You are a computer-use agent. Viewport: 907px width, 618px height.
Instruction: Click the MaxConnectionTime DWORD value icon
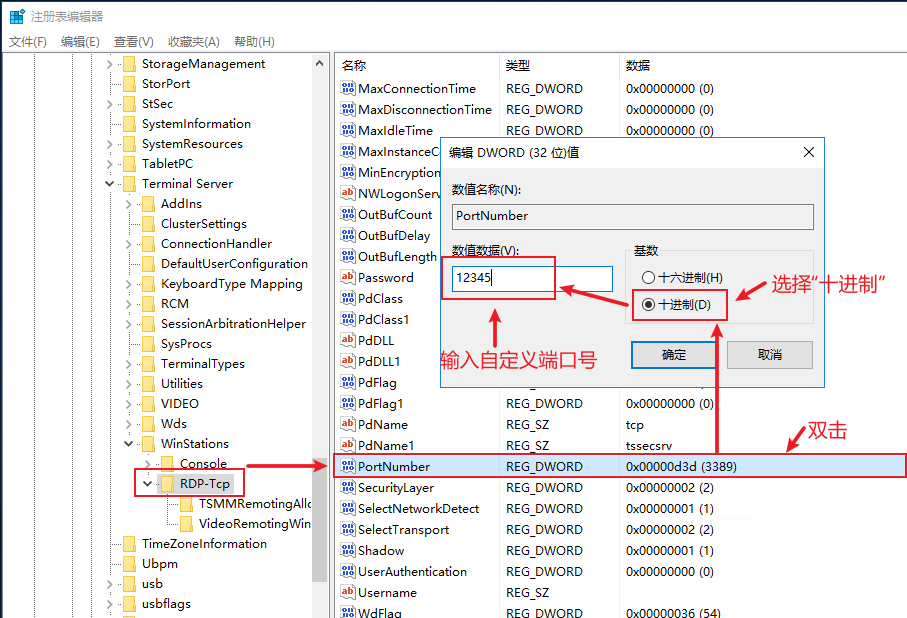pos(348,88)
